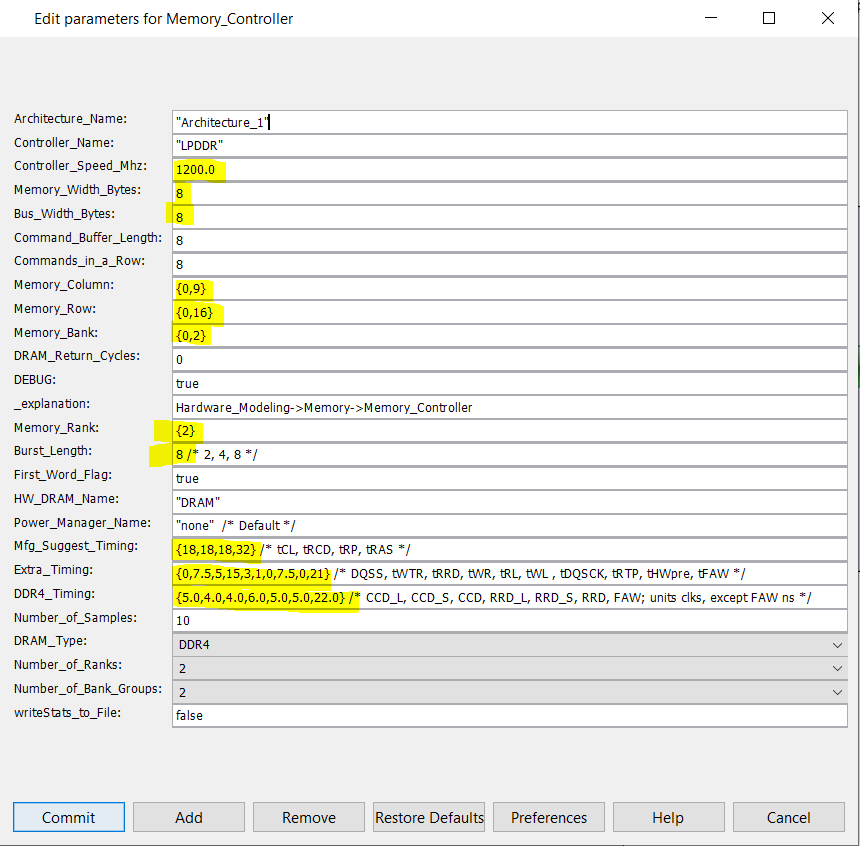Click the title text Edit parameters for Memory_Controller
The height and width of the screenshot is (846, 860).
point(163,19)
